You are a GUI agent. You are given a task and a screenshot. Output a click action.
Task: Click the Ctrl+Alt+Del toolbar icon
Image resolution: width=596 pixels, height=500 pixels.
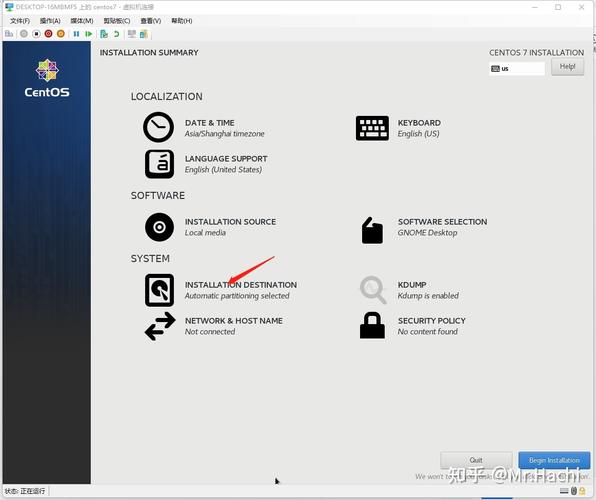coord(9,34)
